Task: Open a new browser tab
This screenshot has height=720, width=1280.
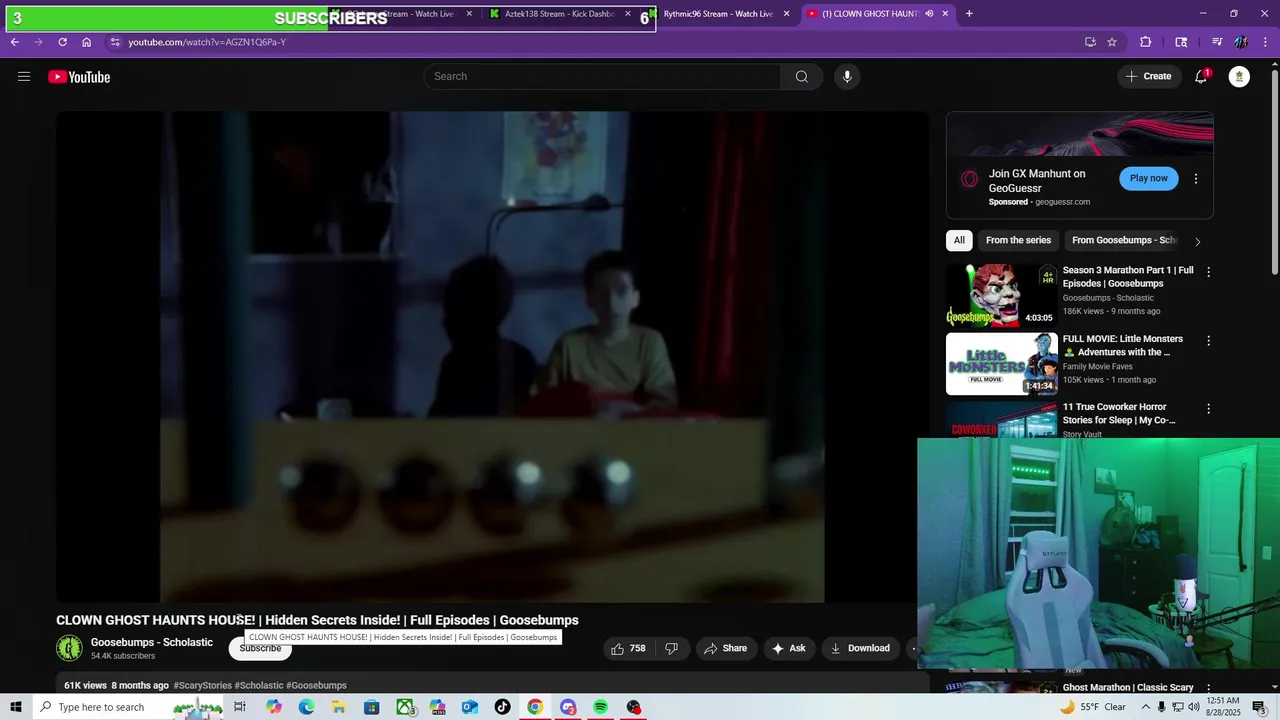Action: pyautogui.click(x=969, y=14)
